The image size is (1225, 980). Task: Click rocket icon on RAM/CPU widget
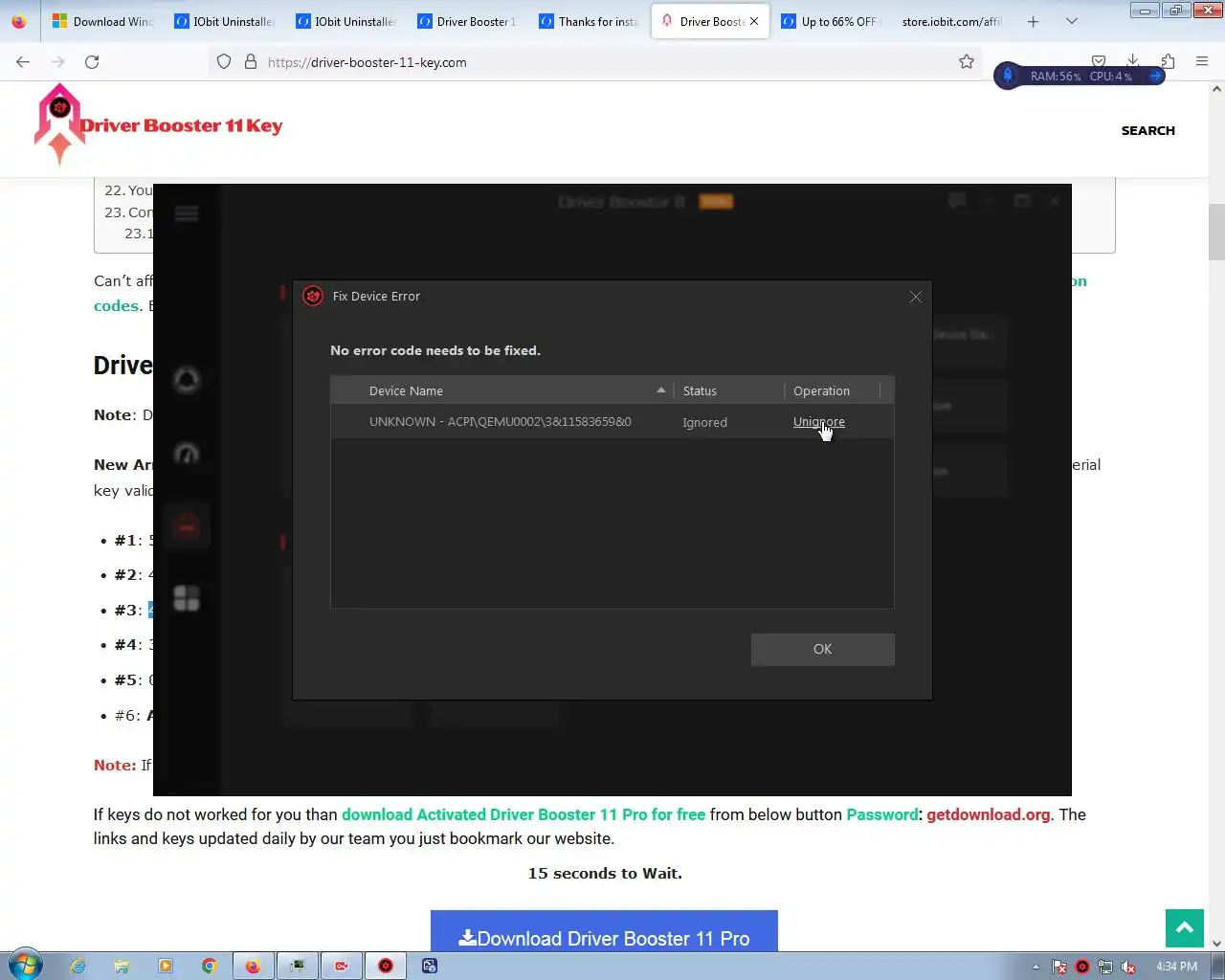1008,76
